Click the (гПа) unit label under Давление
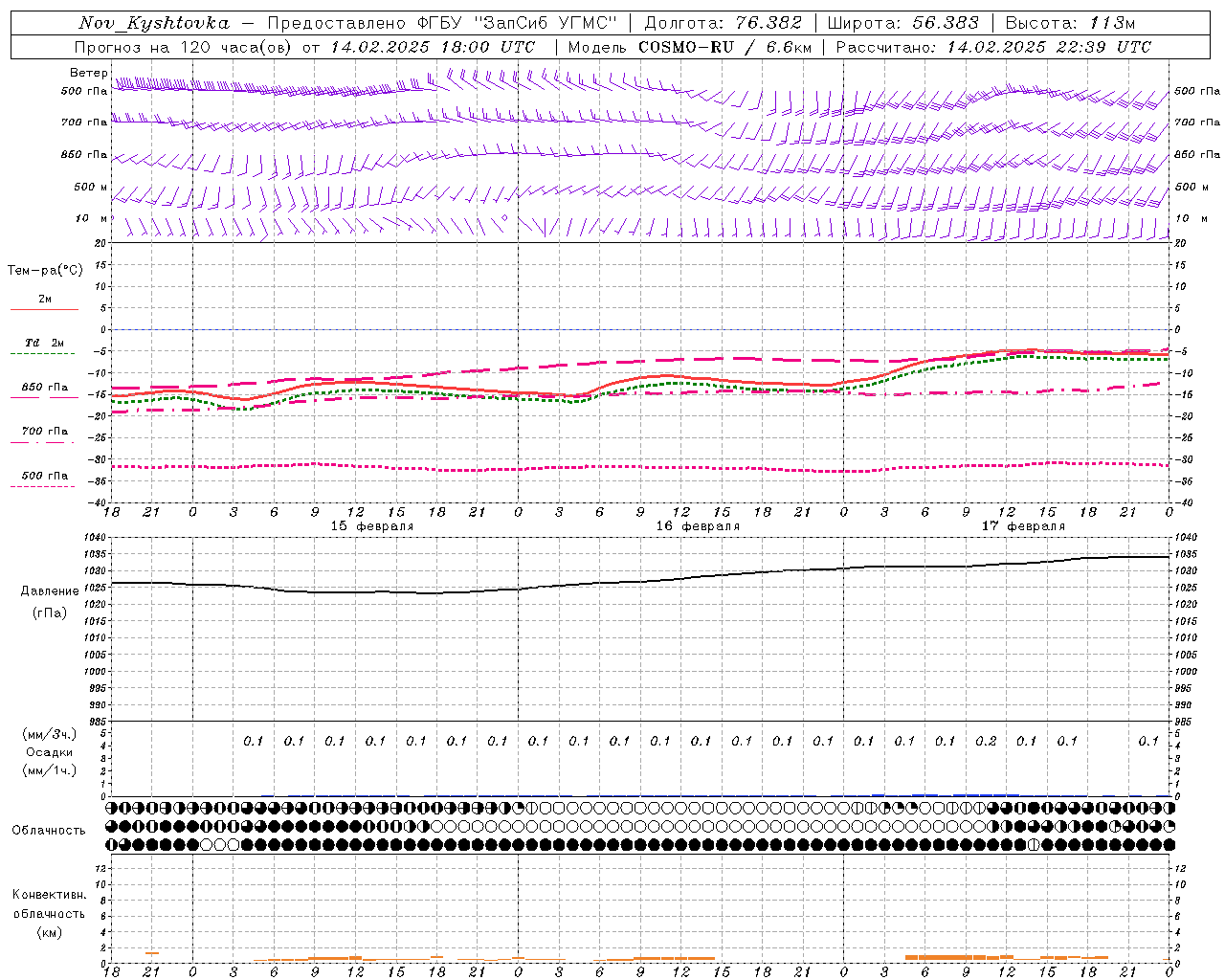The image size is (1225, 980). coord(50,612)
